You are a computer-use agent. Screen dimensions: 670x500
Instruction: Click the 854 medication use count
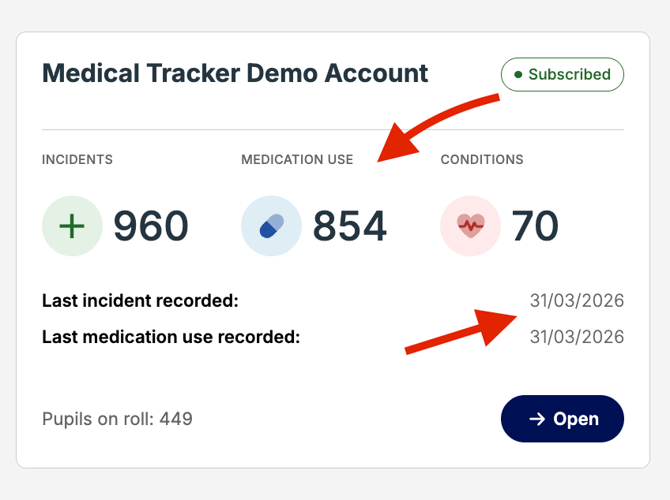pyautogui.click(x=350, y=227)
